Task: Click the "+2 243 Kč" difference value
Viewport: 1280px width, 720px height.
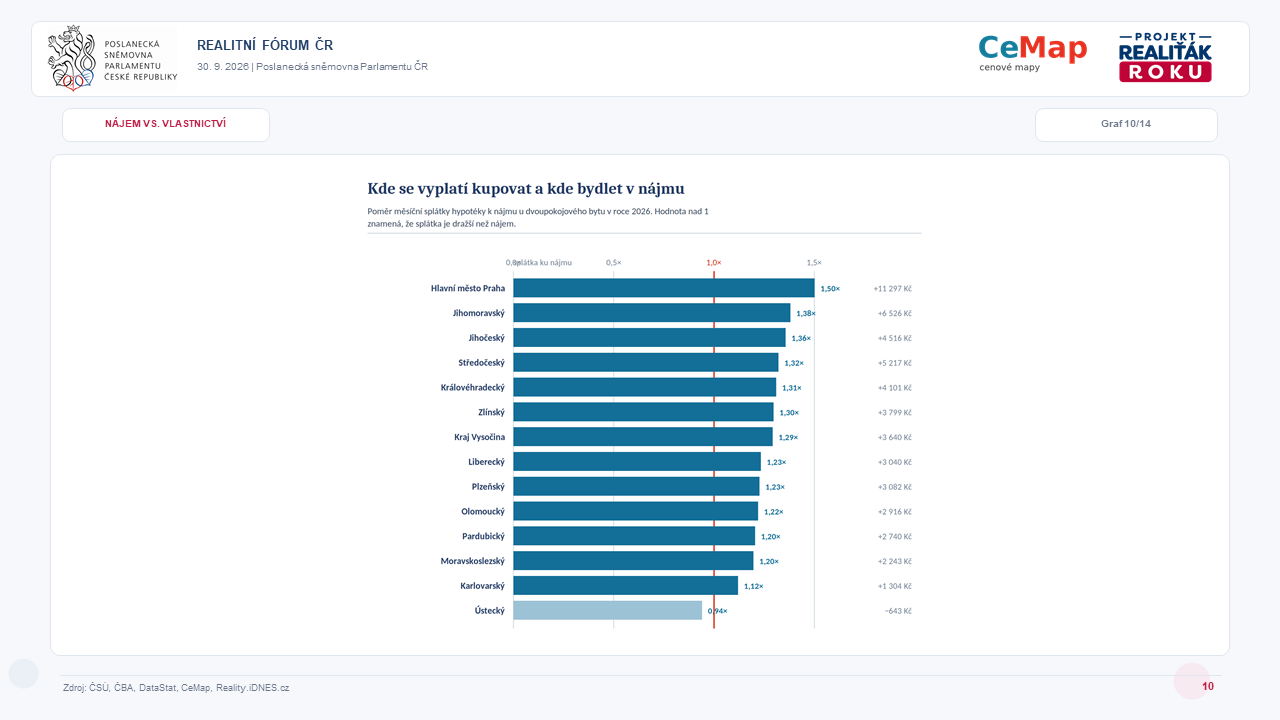Action: tap(895, 561)
